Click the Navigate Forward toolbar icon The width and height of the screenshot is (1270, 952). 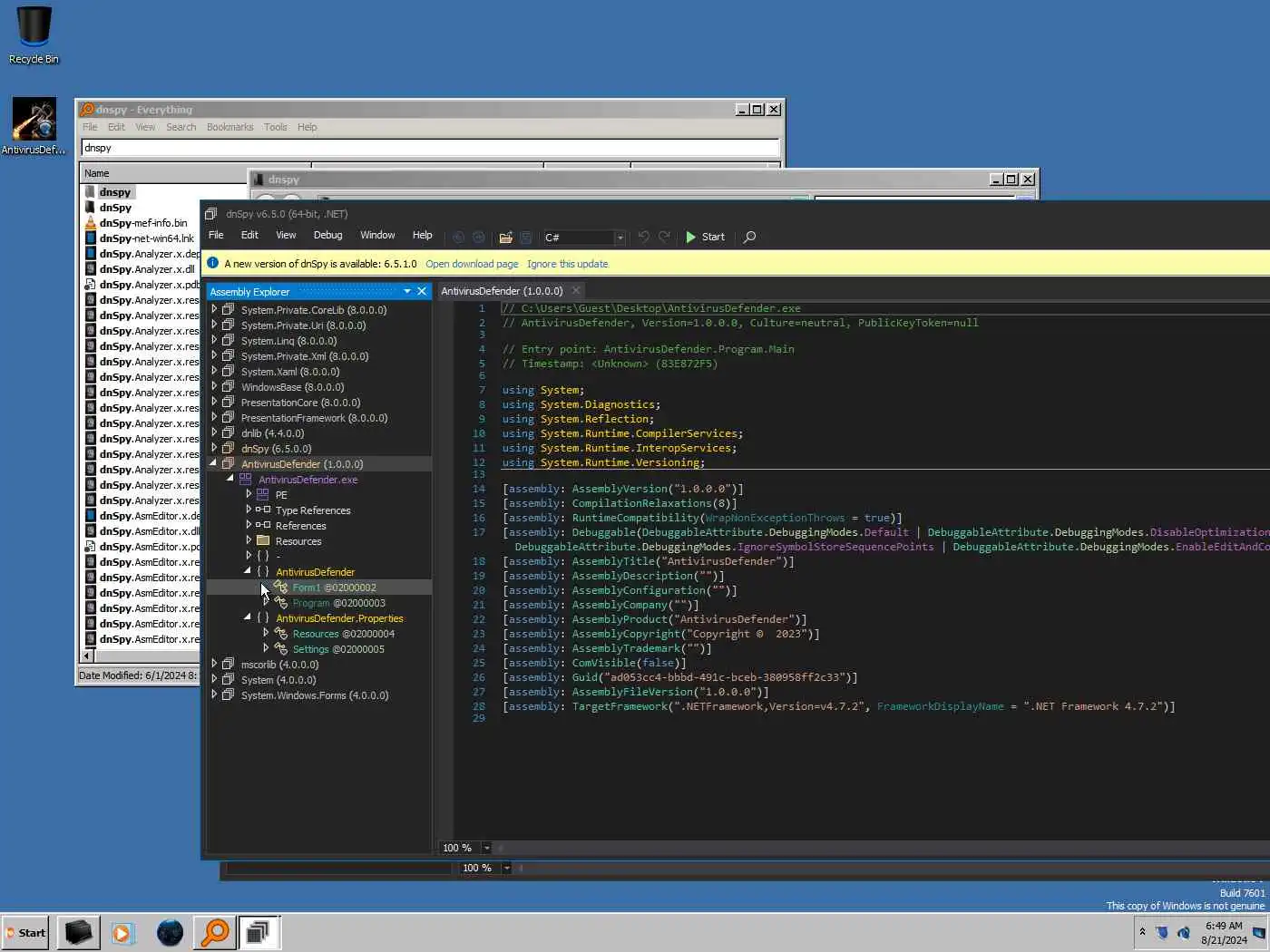tap(479, 238)
